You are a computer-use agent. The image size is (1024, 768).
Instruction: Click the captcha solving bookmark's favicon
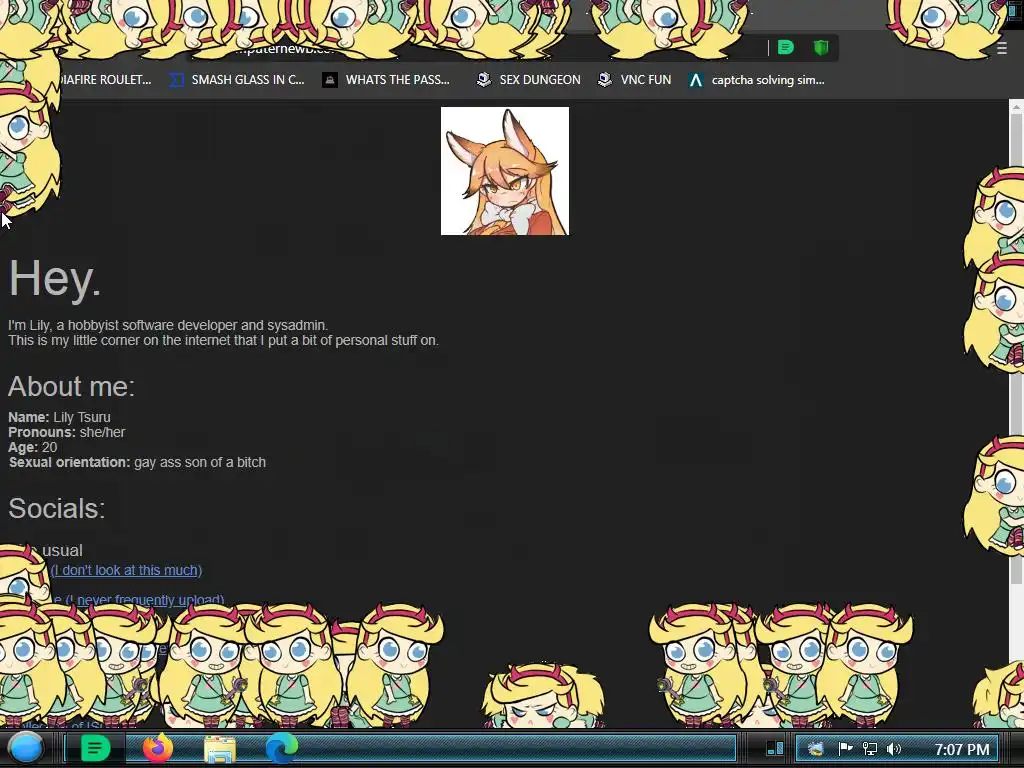pos(696,80)
